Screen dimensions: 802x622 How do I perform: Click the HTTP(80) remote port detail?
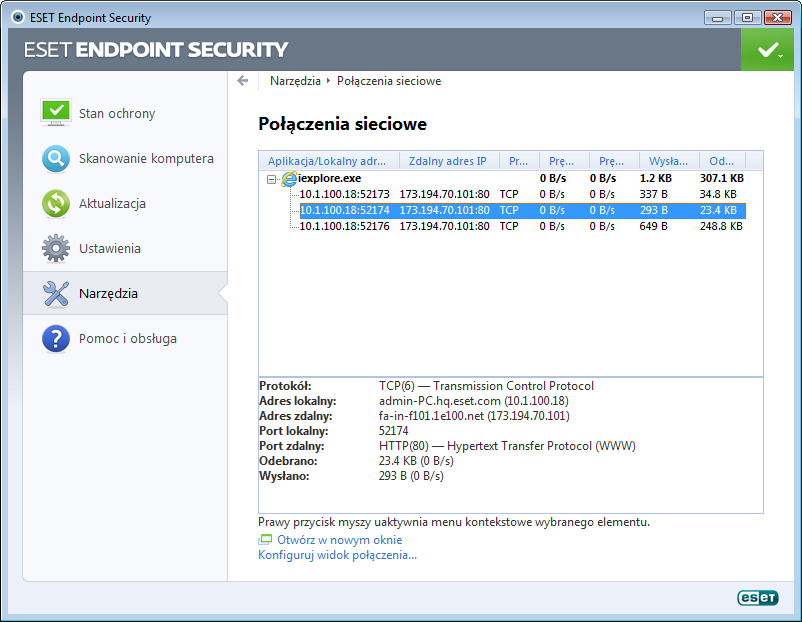pyautogui.click(x=507, y=446)
